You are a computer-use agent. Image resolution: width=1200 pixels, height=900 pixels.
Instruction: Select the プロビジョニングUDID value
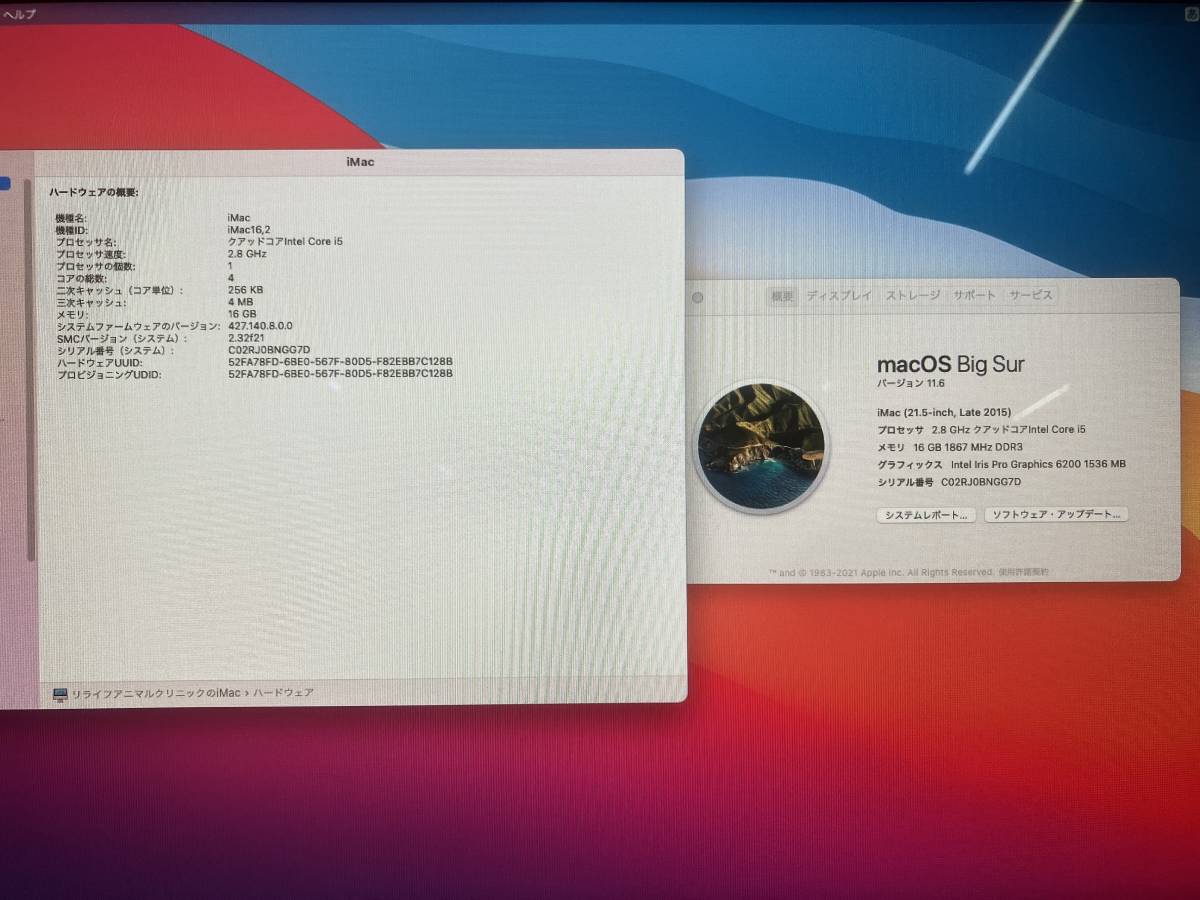click(341, 374)
